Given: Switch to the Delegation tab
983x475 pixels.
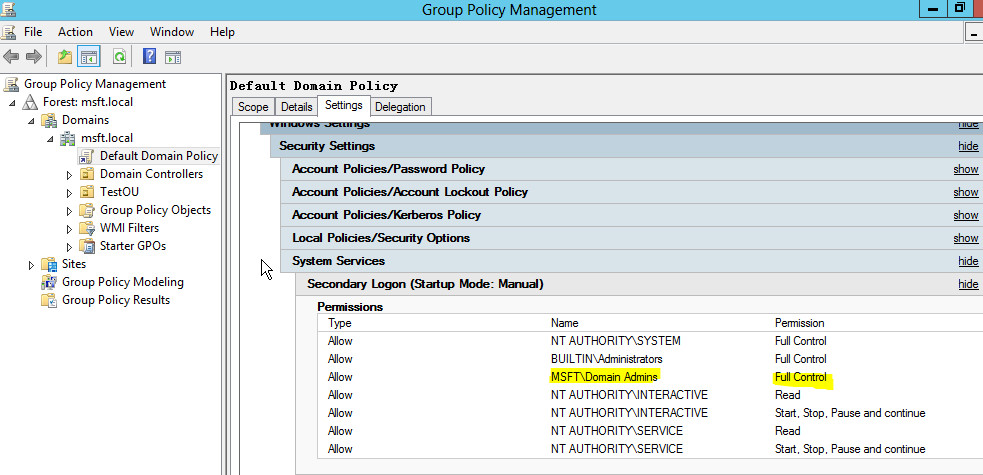Looking at the screenshot, I should point(400,107).
